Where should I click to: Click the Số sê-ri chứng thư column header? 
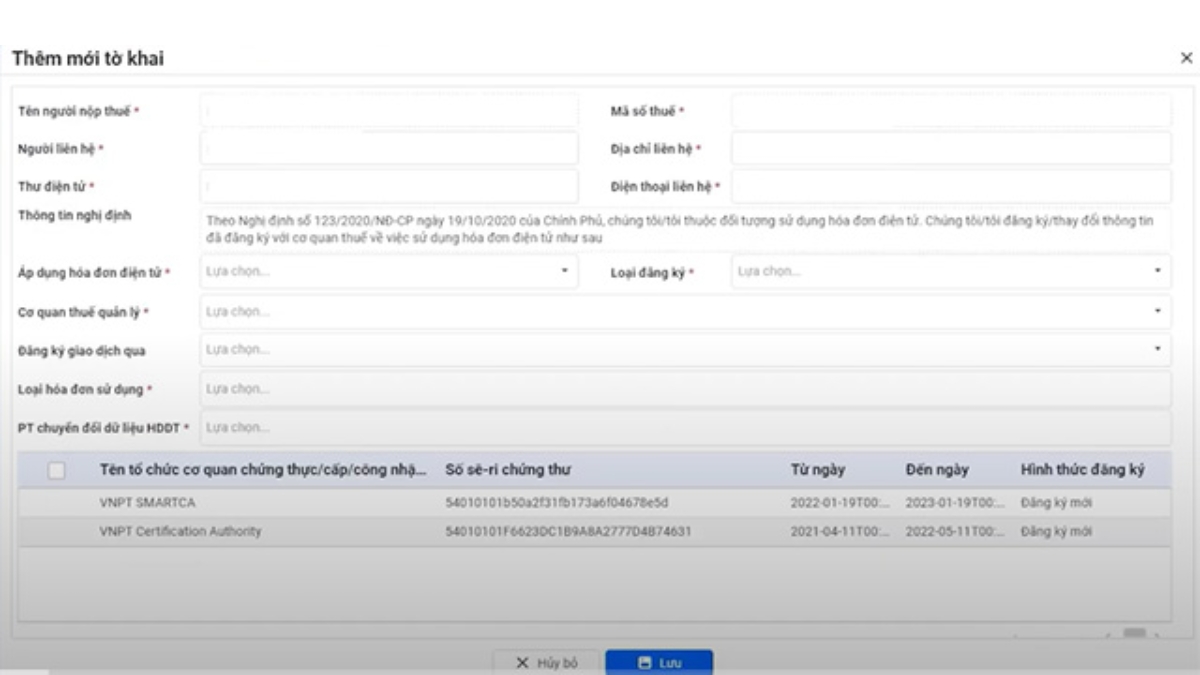pos(508,470)
